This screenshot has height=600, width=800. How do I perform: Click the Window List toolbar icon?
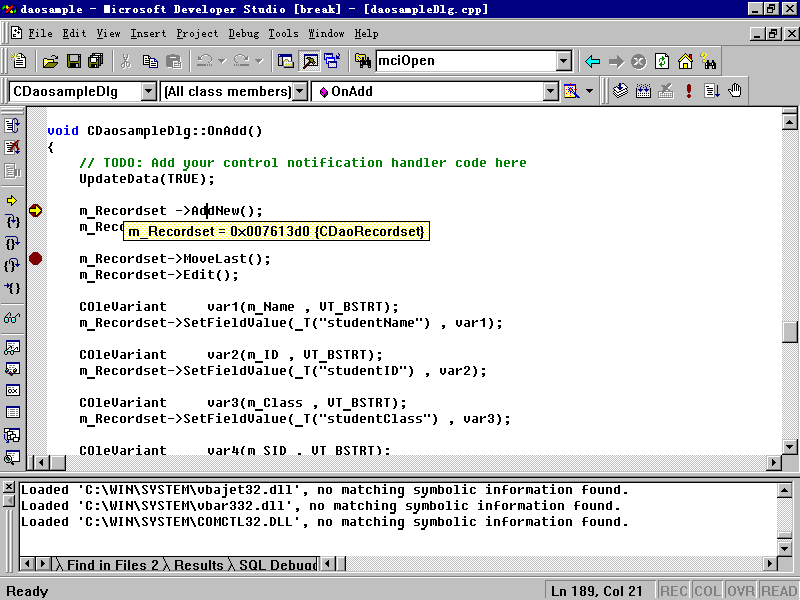332,61
